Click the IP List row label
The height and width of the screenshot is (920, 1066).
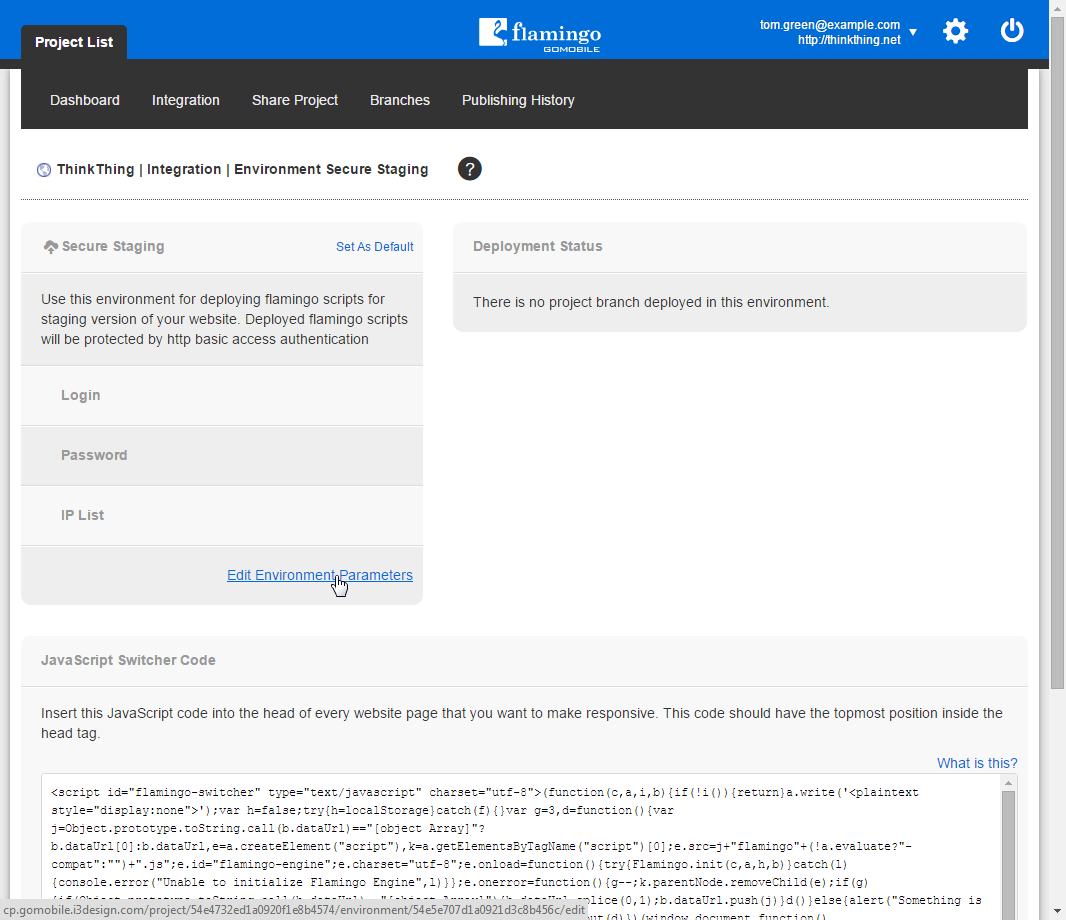pos(82,515)
